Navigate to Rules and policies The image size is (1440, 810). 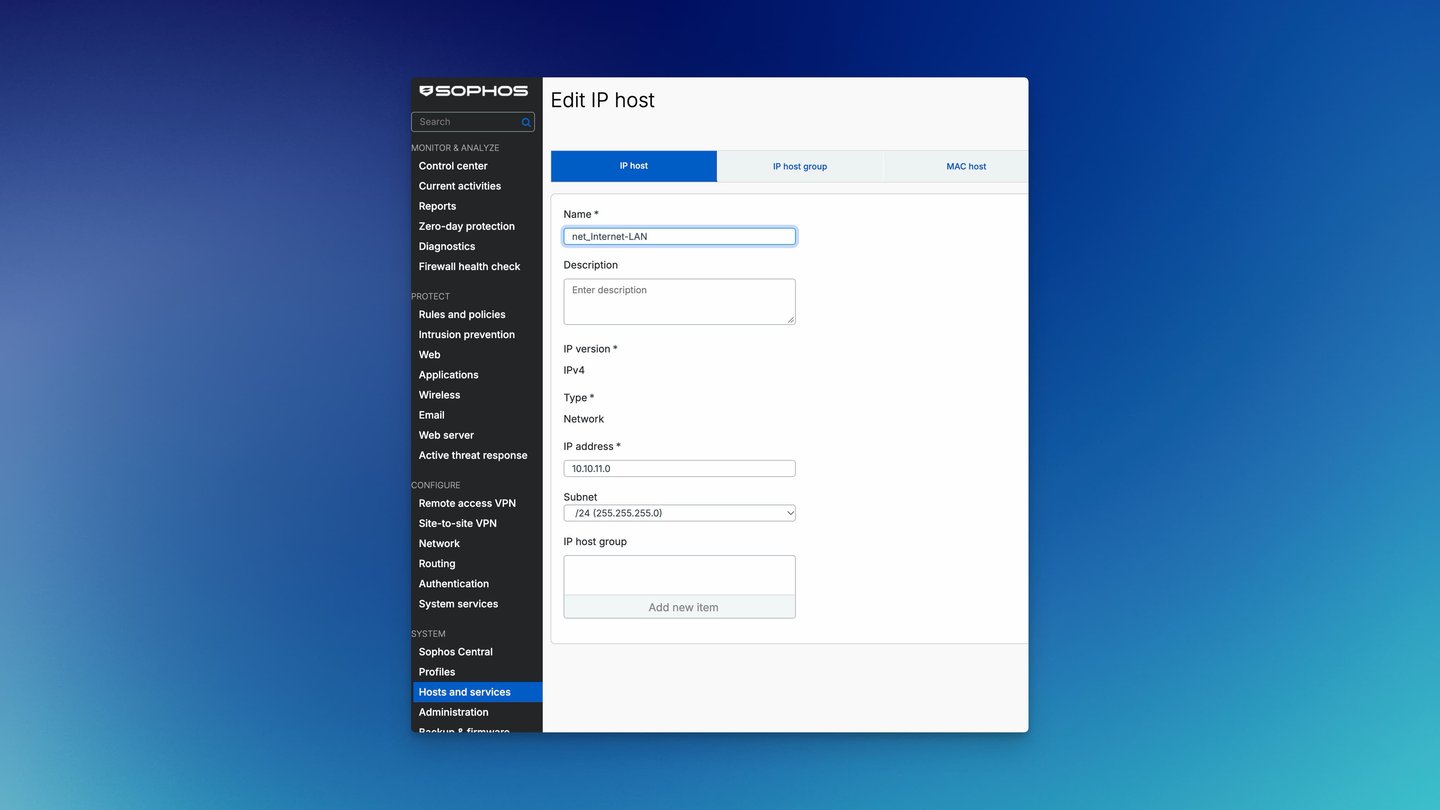point(462,314)
